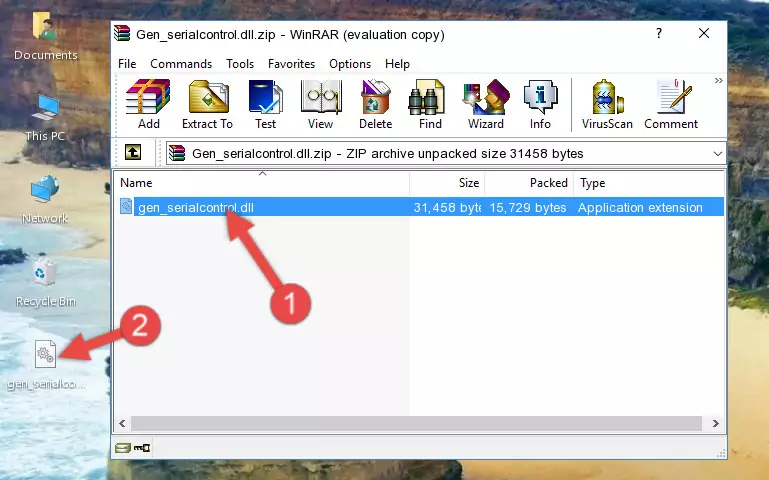The image size is (769, 480).
Task: Click the Application extension type cell
Action: tap(640, 207)
